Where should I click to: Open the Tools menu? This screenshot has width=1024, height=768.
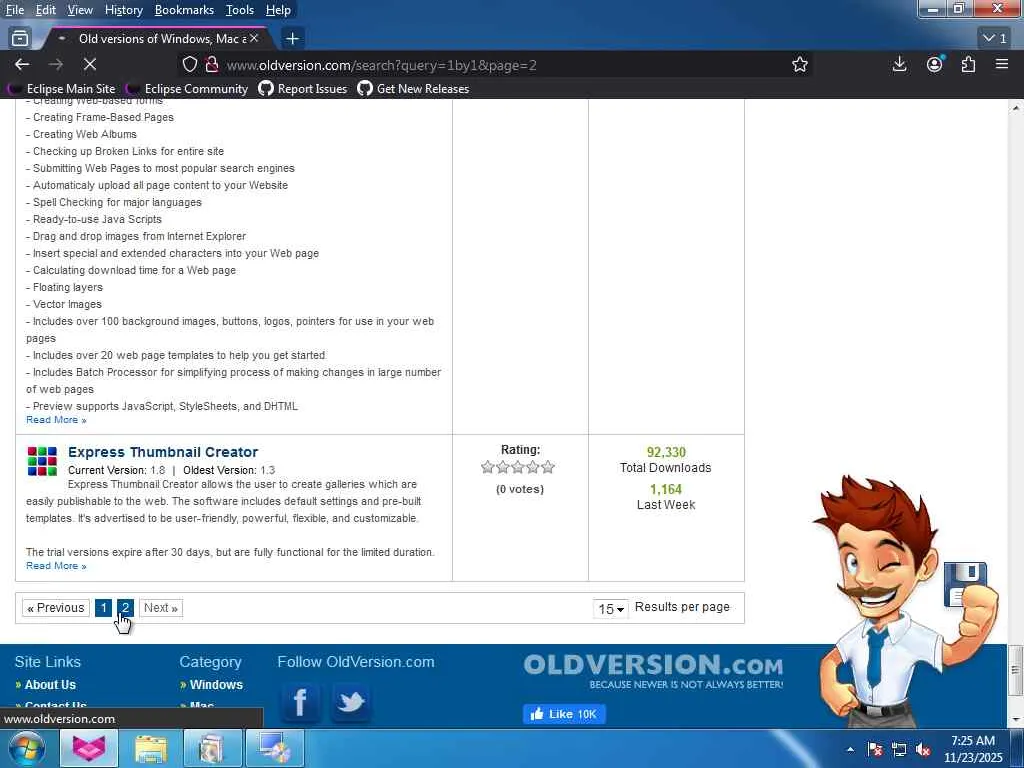240,10
